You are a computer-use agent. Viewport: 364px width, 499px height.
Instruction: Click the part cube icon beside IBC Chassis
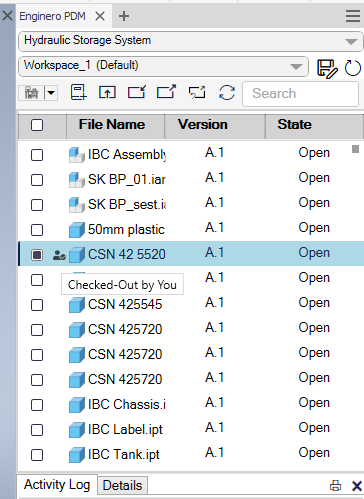click(77, 405)
